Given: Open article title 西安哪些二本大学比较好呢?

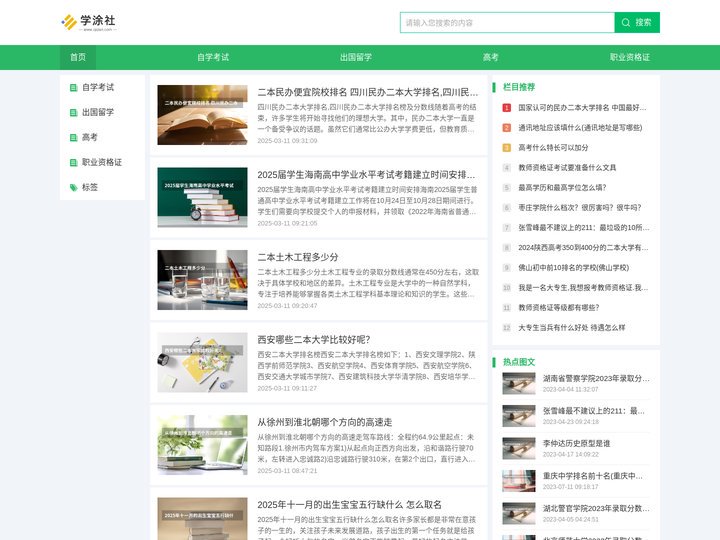Looking at the screenshot, I should tap(314, 340).
